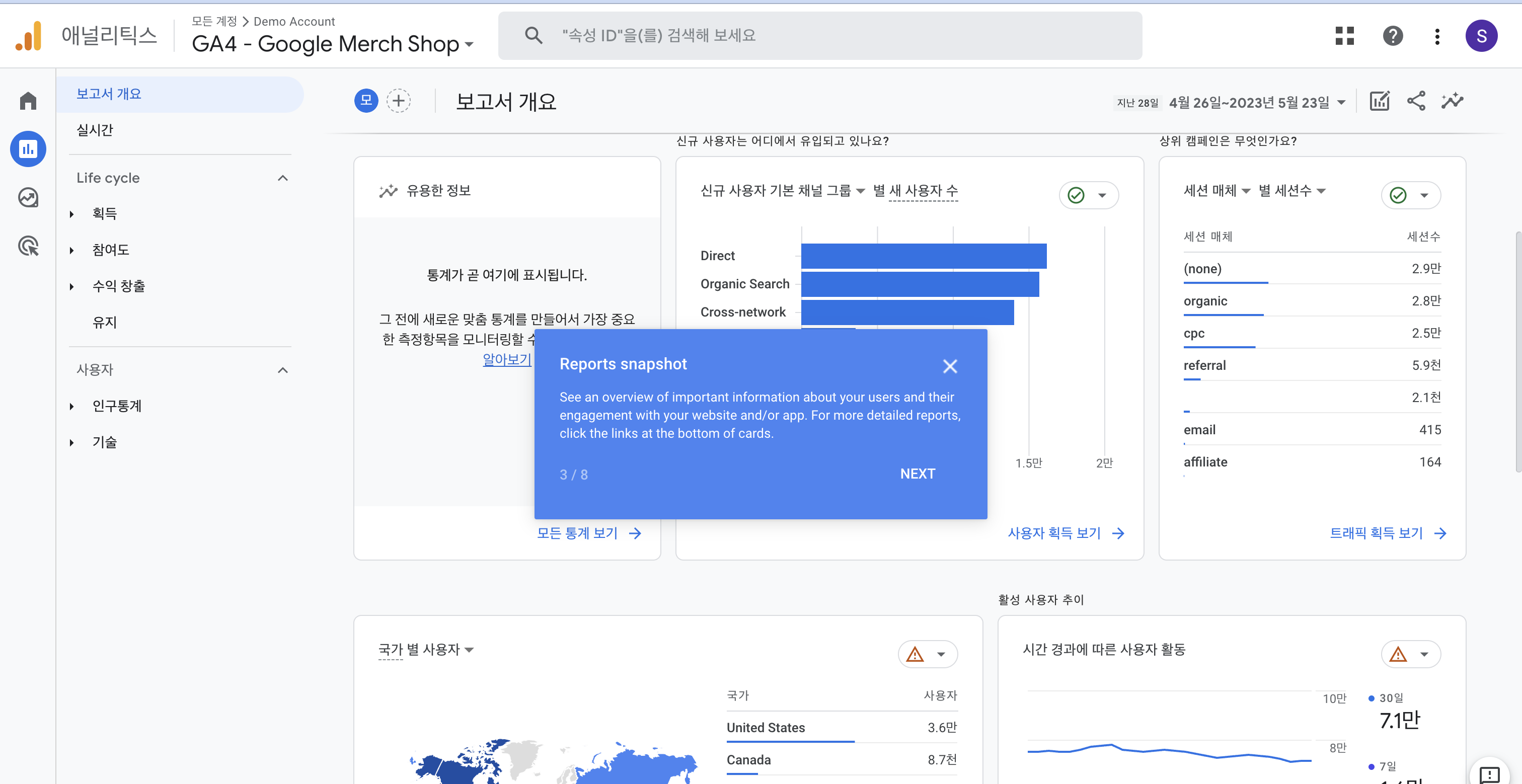
Task: Click NEXT in the Reports snapshot tour
Action: (x=917, y=474)
